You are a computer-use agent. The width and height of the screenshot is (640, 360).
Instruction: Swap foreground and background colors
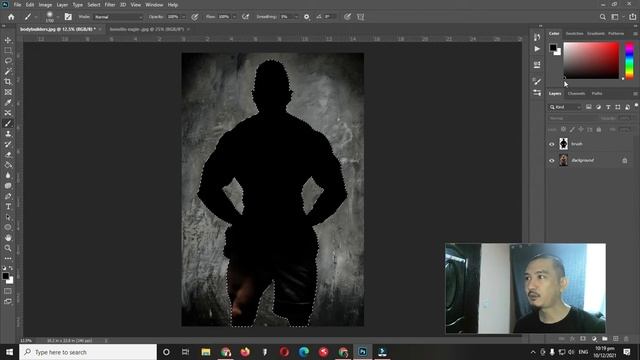pos(11,268)
